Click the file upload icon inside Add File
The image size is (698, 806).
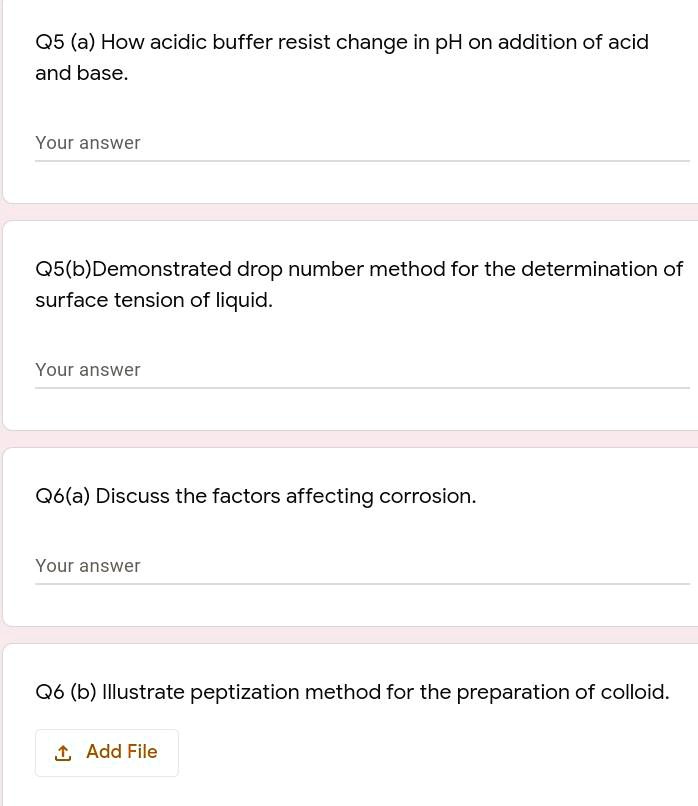coord(63,752)
